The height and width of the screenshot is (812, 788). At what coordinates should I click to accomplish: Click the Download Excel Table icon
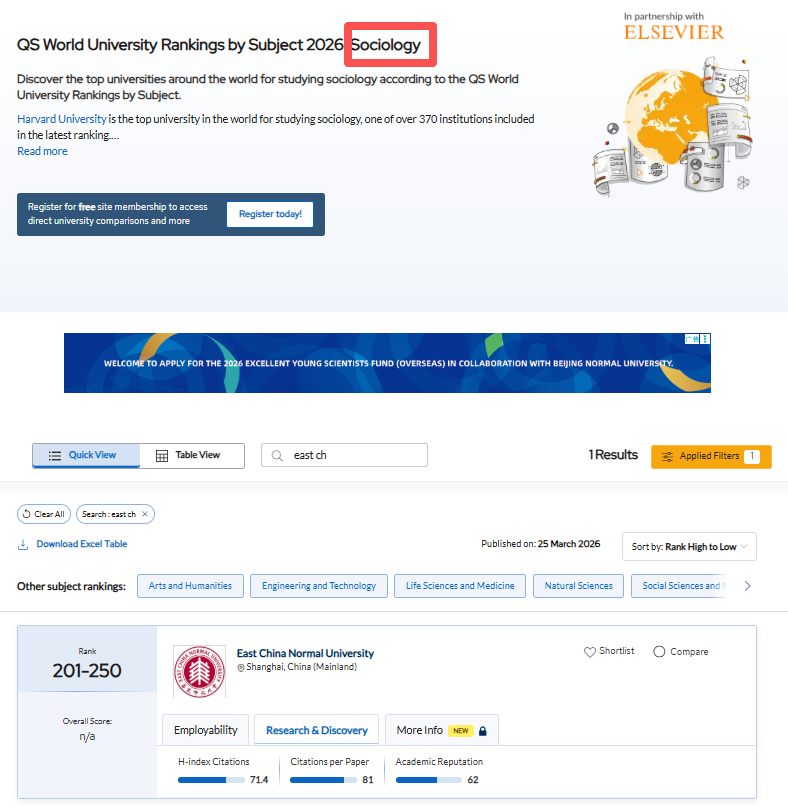point(23,544)
